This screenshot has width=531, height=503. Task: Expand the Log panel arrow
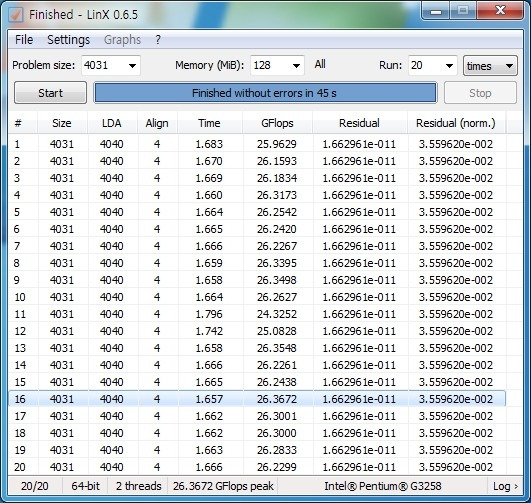pyautogui.click(x=505, y=486)
